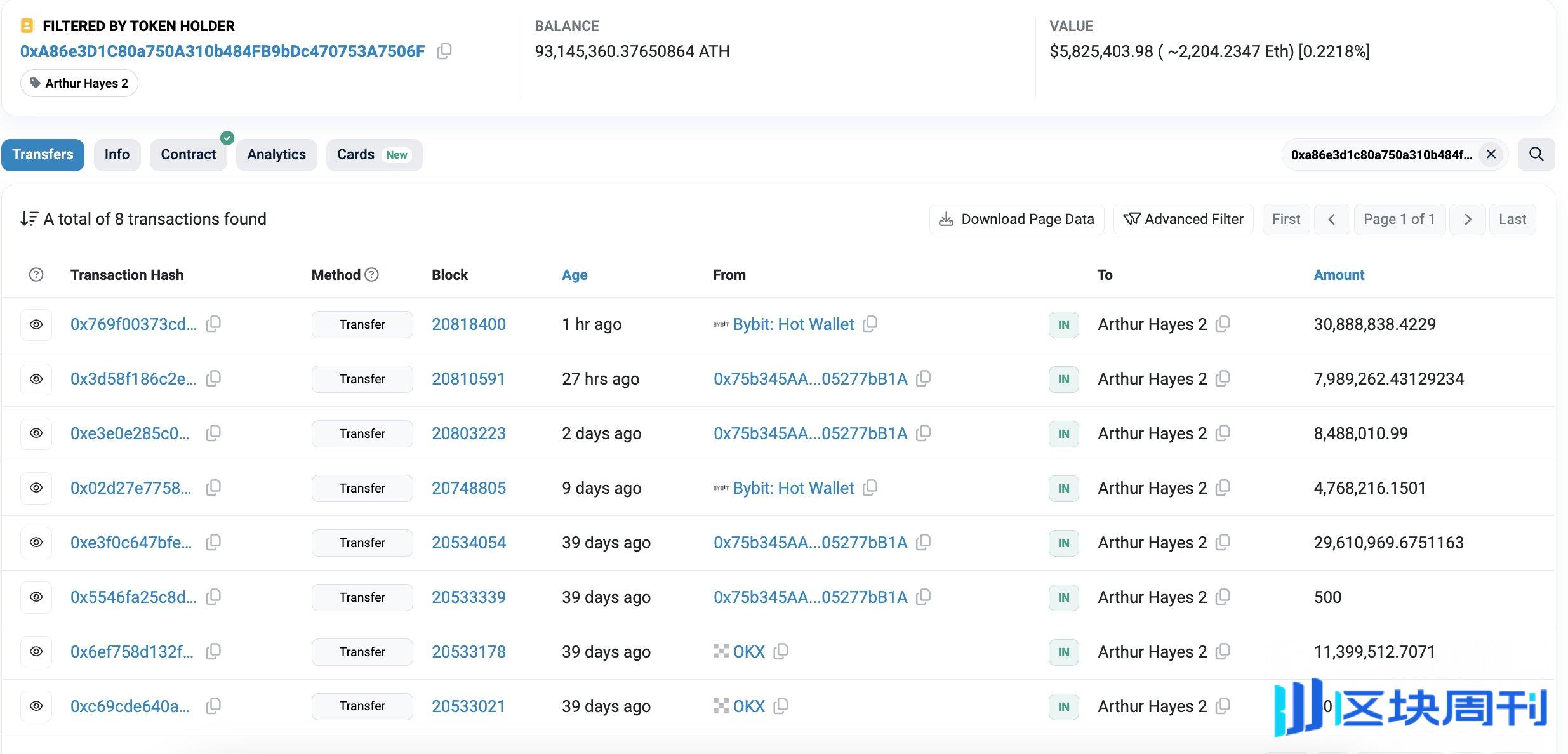Copy Arthur Hayes 2 address in block 20803223 row
Image resolution: width=1568 pixels, height=754 pixels.
pos(1223,433)
